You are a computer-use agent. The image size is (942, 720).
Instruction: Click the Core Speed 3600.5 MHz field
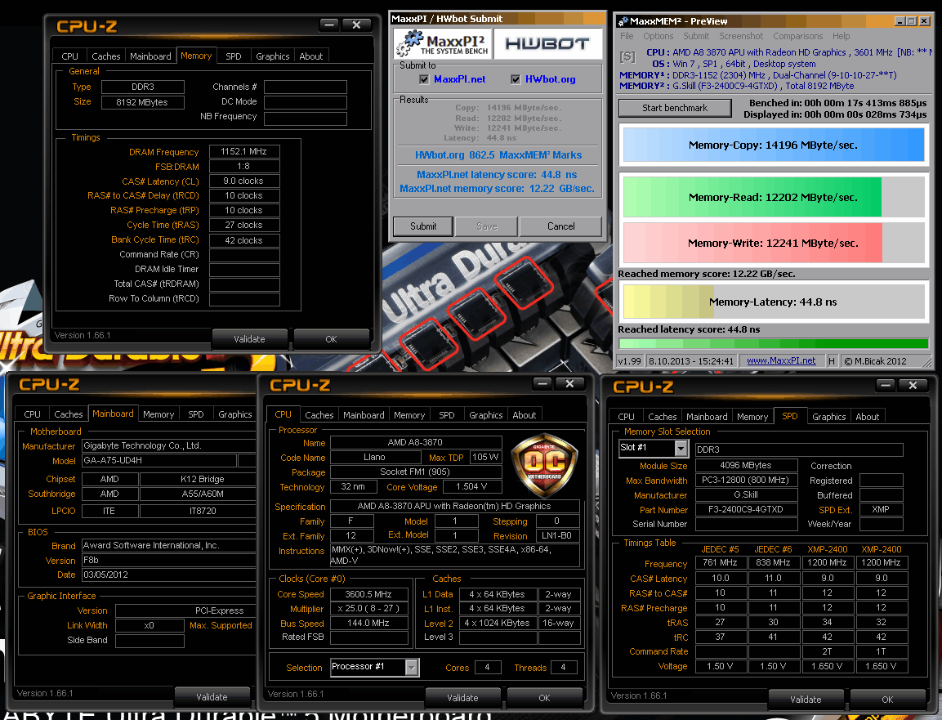click(x=368, y=594)
